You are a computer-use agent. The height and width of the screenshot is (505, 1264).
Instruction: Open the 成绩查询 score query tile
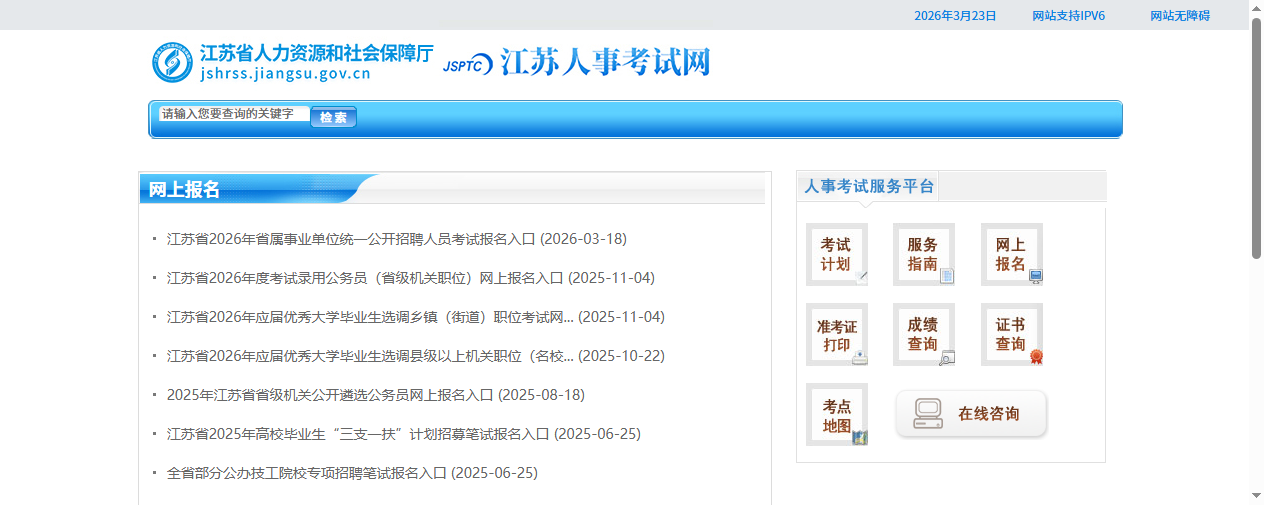(924, 334)
